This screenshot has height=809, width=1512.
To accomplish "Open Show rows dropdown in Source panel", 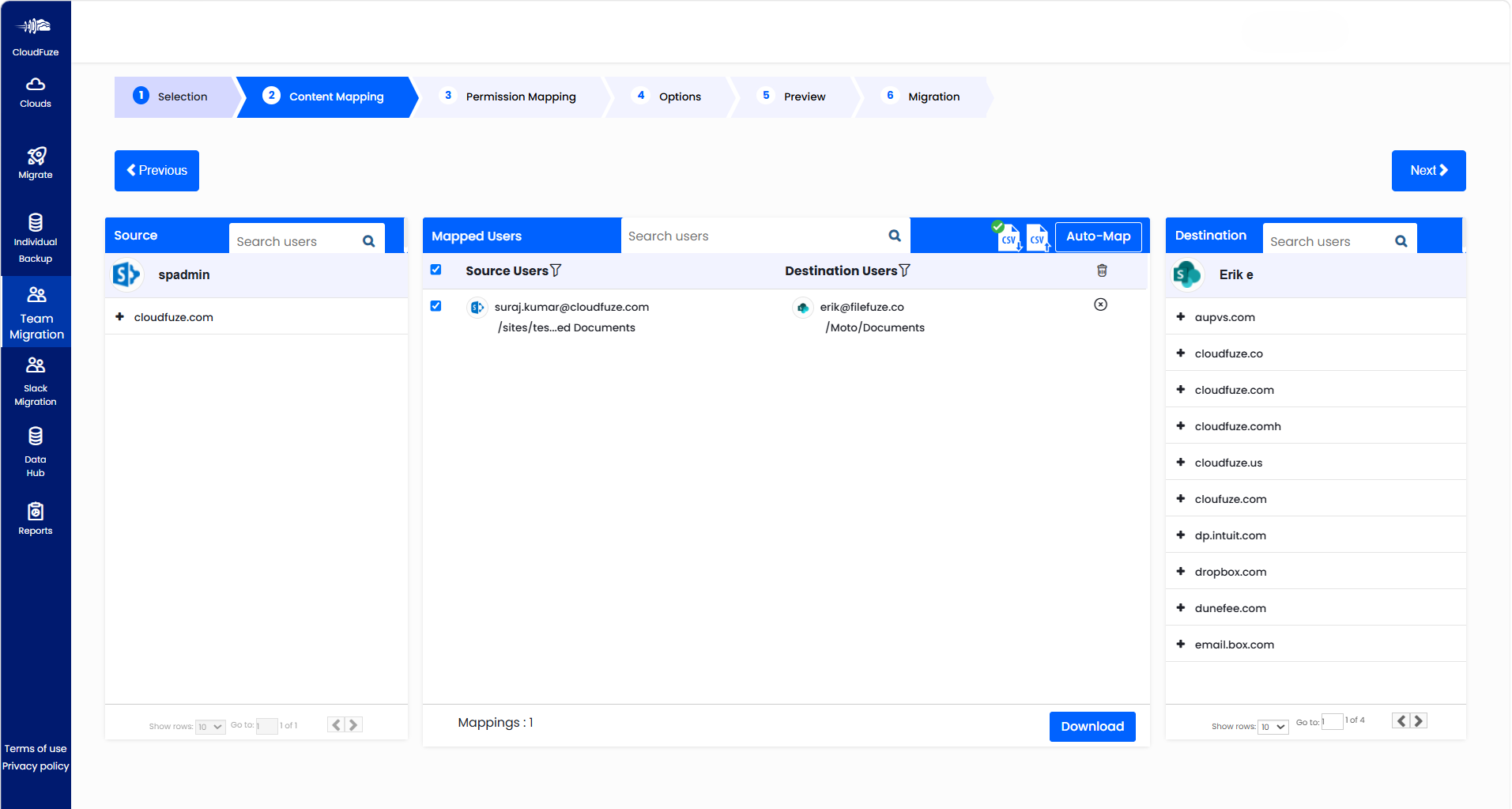I will tap(210, 727).
